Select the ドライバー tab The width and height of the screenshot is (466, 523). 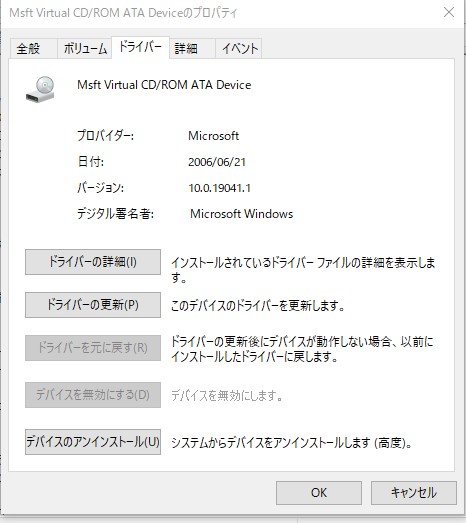[140, 47]
